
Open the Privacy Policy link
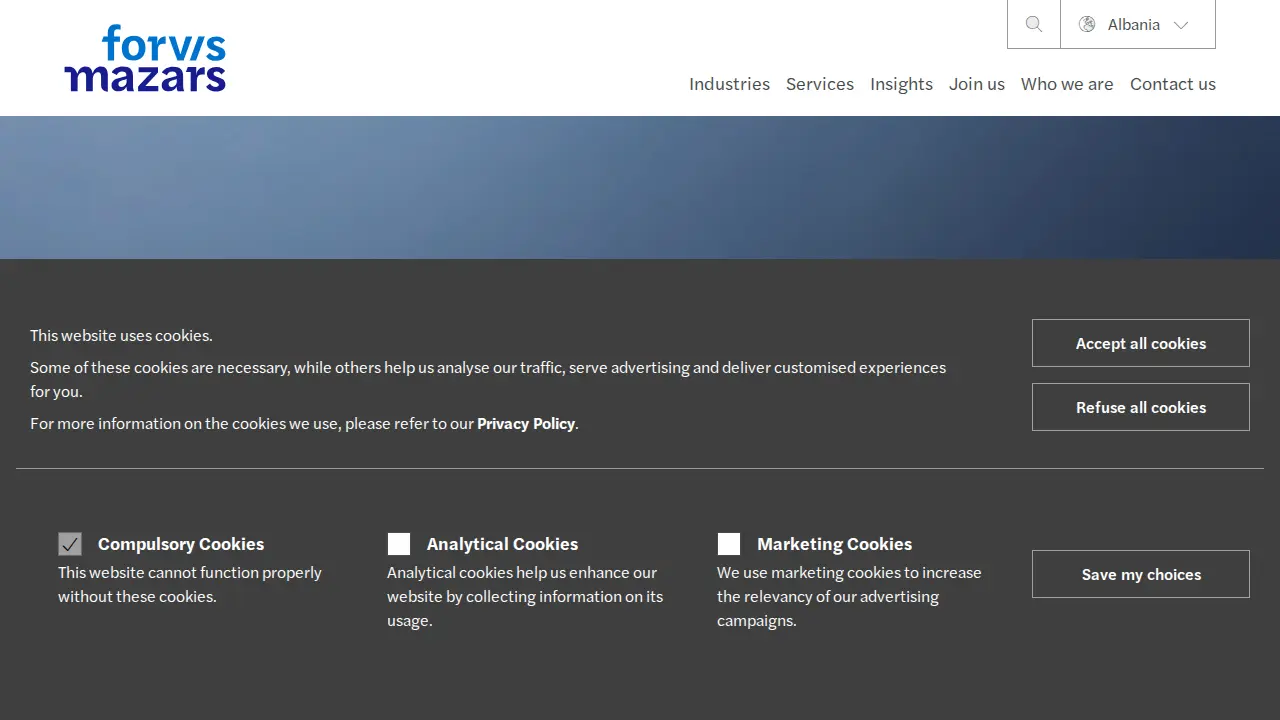point(526,424)
